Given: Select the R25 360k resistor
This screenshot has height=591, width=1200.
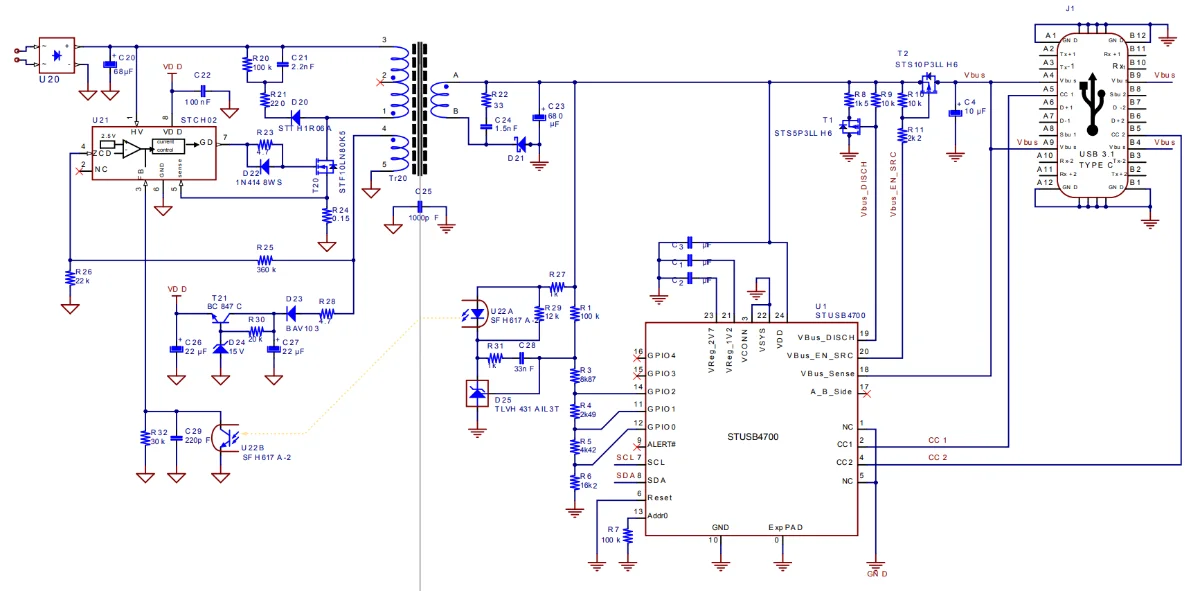Looking at the screenshot, I should (x=264, y=261).
